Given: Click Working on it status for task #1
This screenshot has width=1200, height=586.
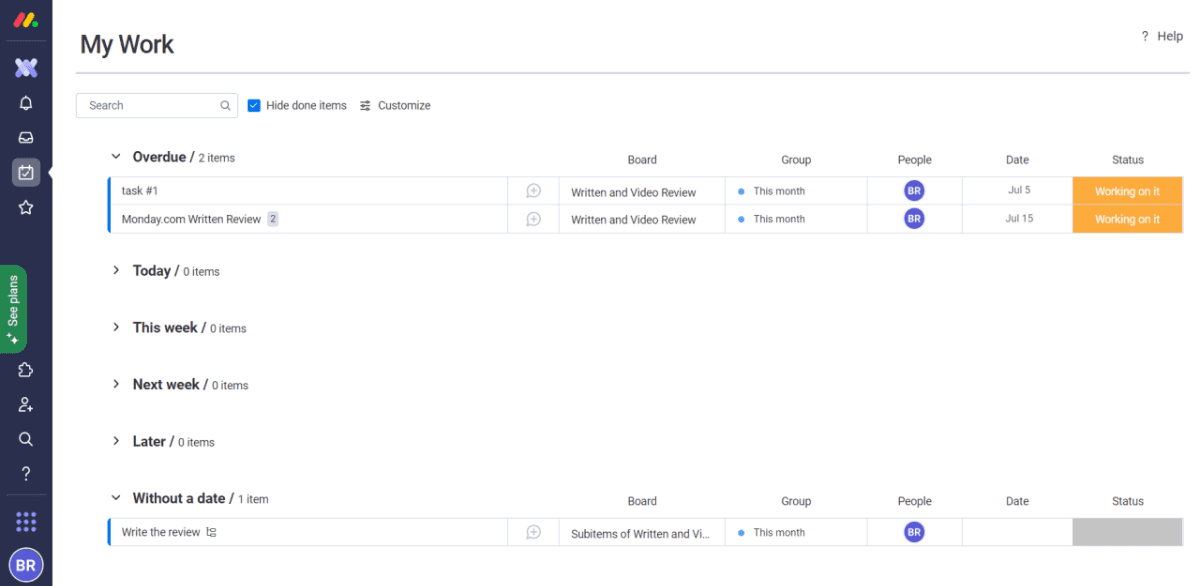Looking at the screenshot, I should (x=1127, y=191).
